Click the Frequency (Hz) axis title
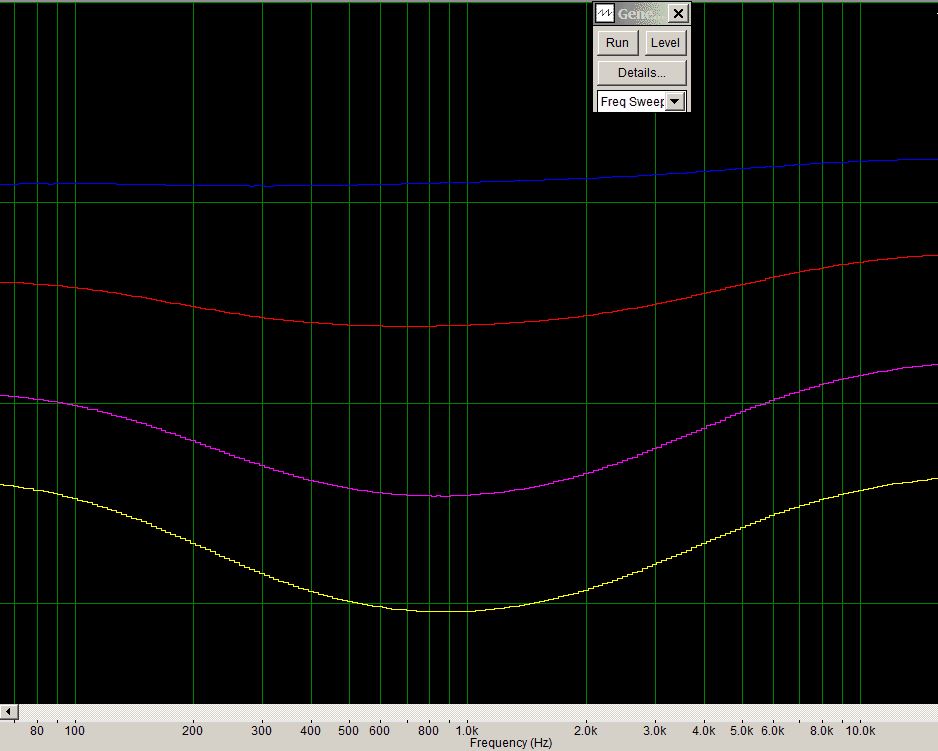This screenshot has width=938, height=751. click(510, 743)
